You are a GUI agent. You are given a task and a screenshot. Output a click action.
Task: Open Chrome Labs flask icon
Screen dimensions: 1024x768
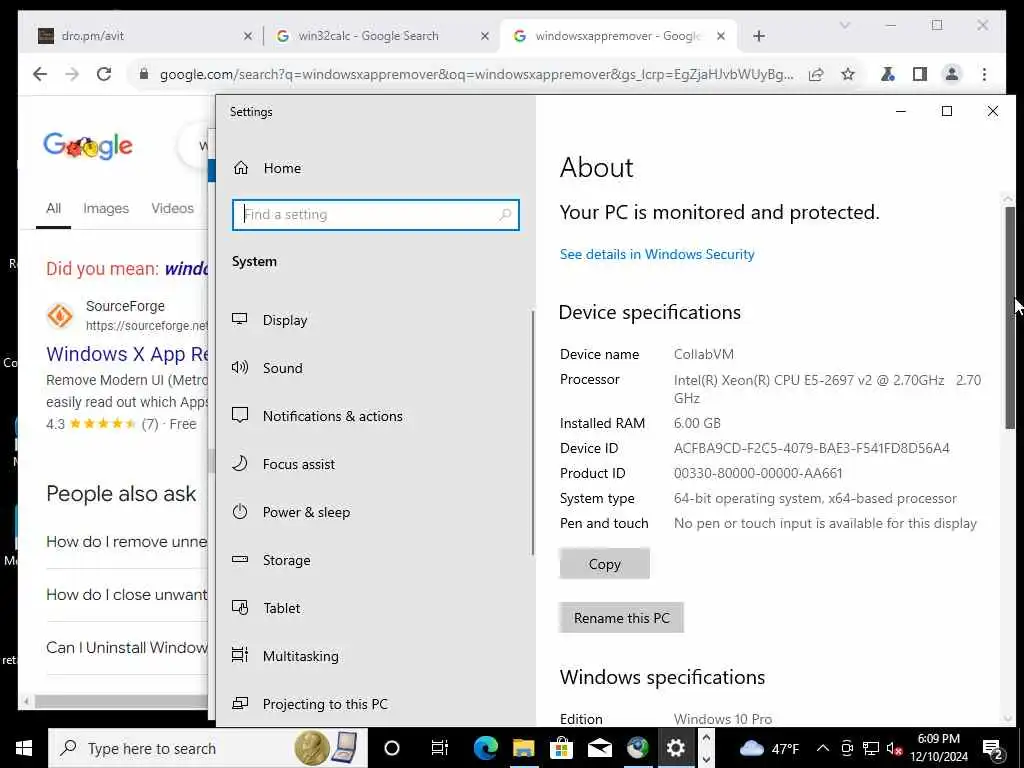pyautogui.click(x=888, y=74)
